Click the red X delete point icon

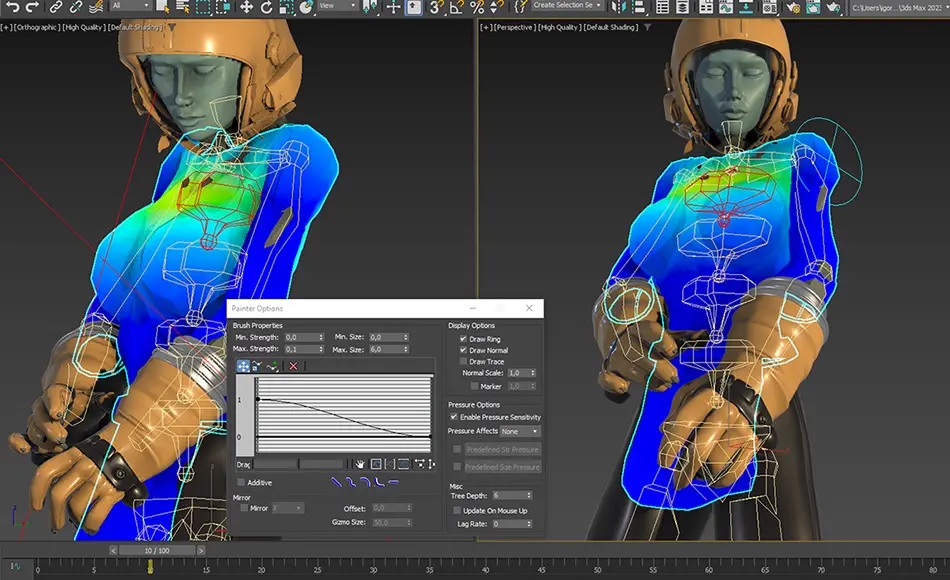pyautogui.click(x=293, y=366)
